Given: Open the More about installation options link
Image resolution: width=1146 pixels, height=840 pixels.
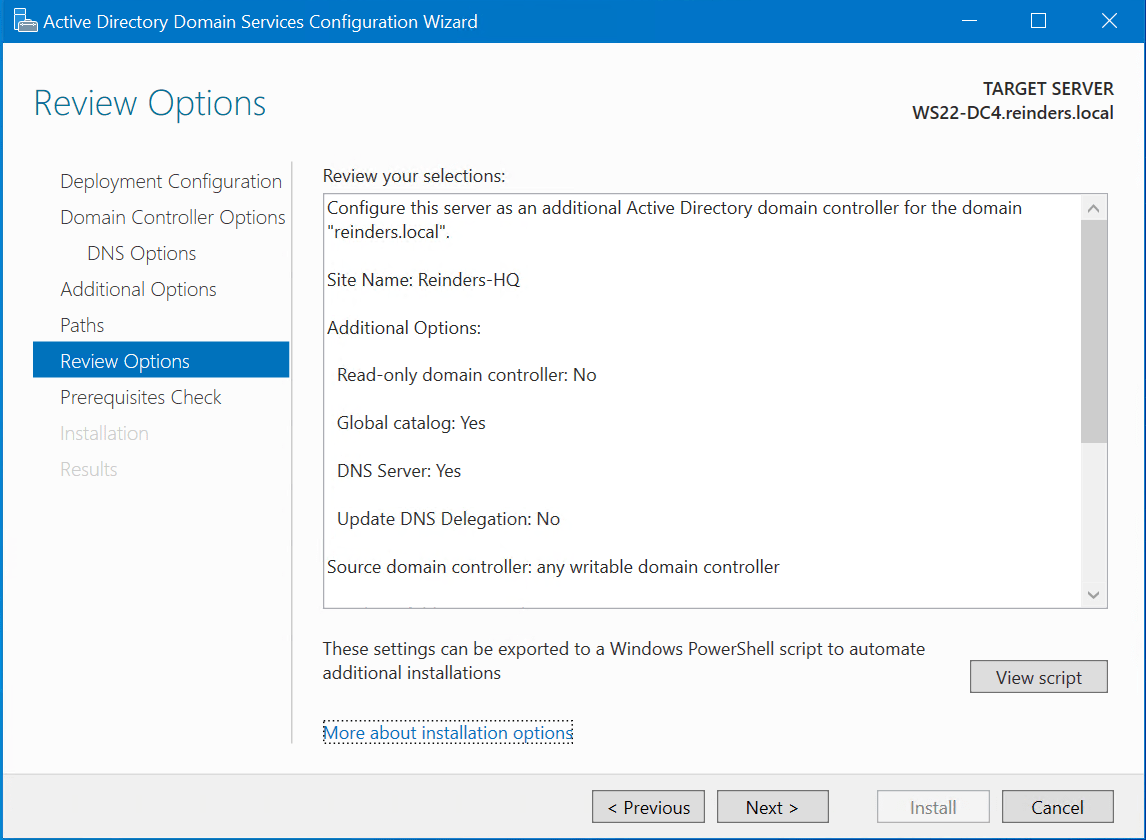Looking at the screenshot, I should [x=448, y=732].
